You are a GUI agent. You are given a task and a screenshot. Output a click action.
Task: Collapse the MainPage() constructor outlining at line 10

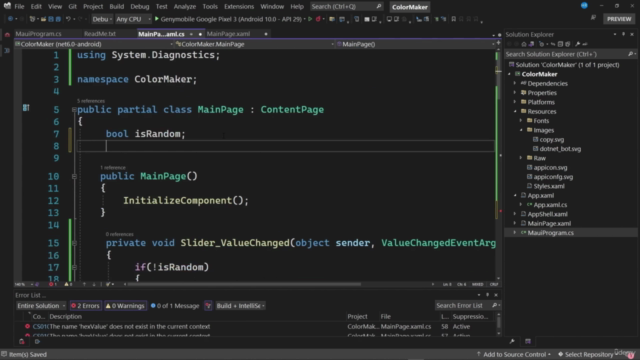tap(74, 176)
